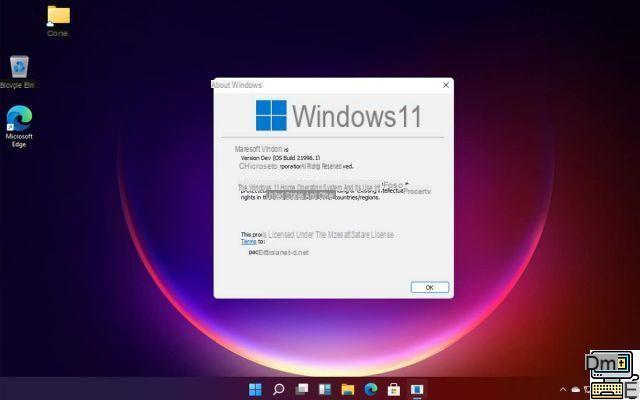Select the About Windows app taskbar icon
This screenshot has height=400, width=640.
tap(417, 389)
